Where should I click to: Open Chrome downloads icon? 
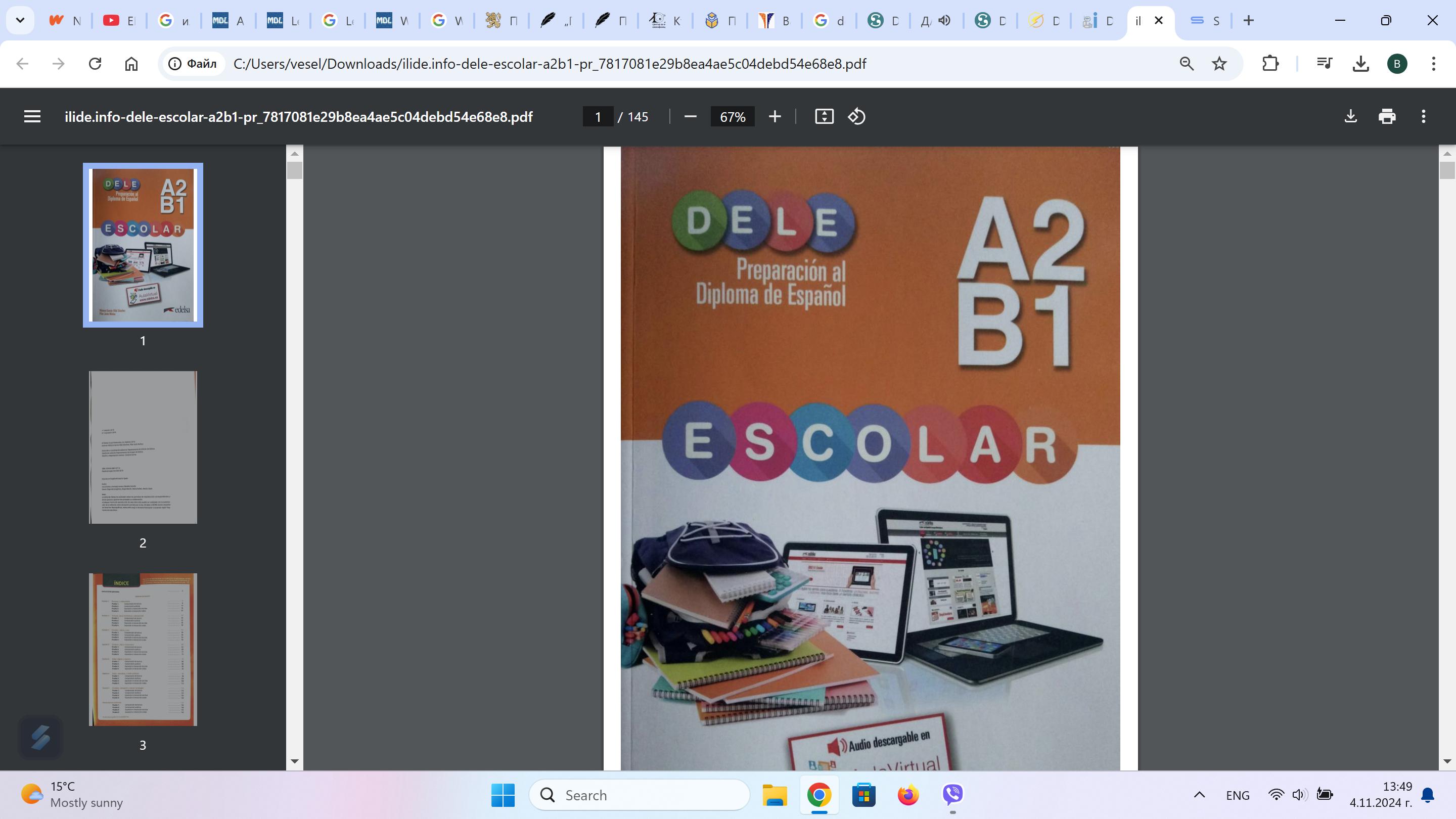1360,64
